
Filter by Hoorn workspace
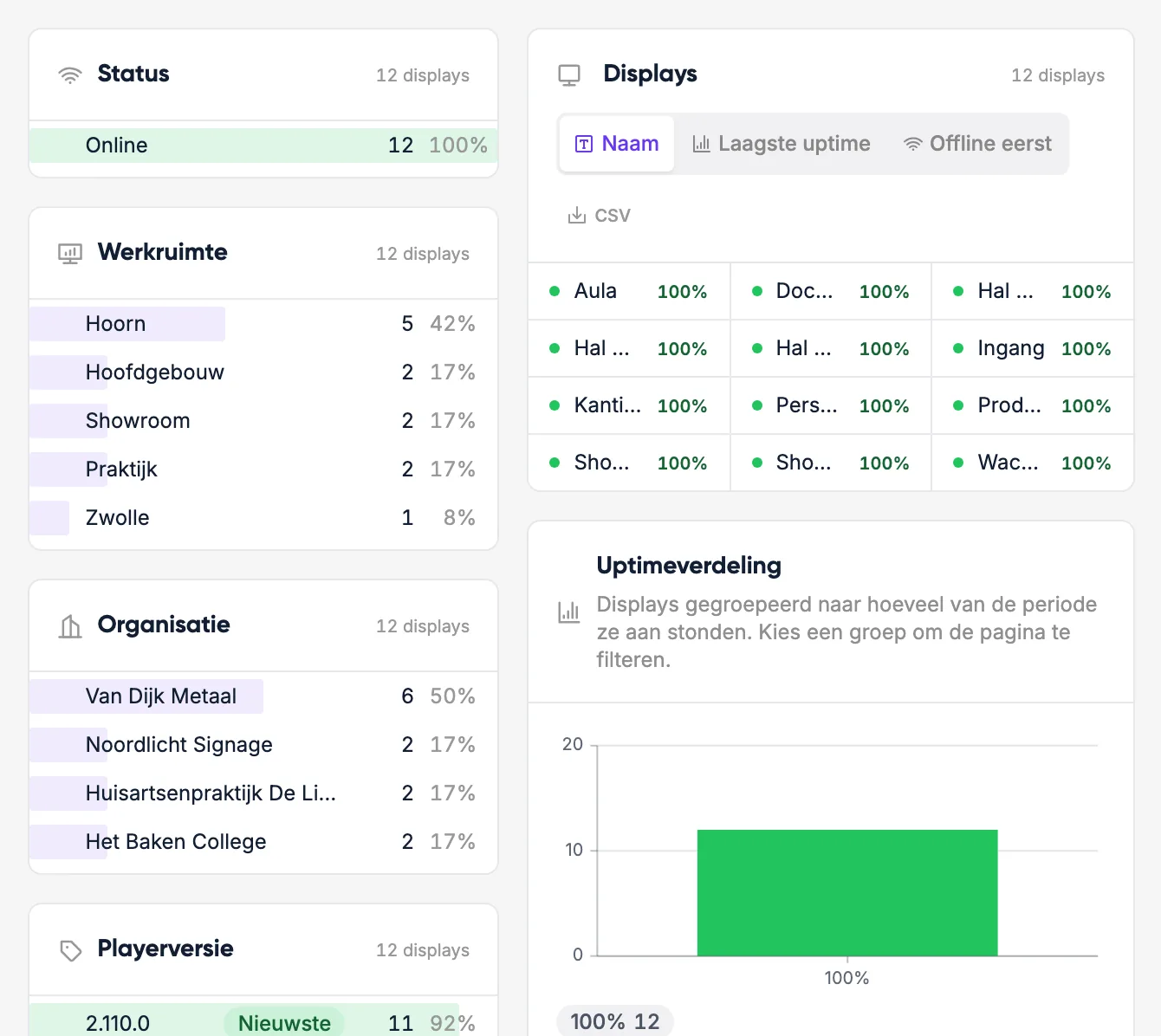[263, 324]
